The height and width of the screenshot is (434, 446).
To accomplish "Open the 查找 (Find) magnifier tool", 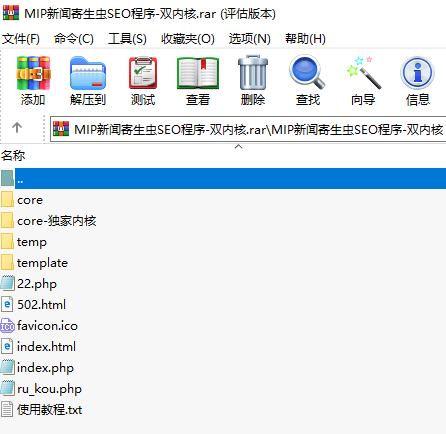I will point(307,81).
